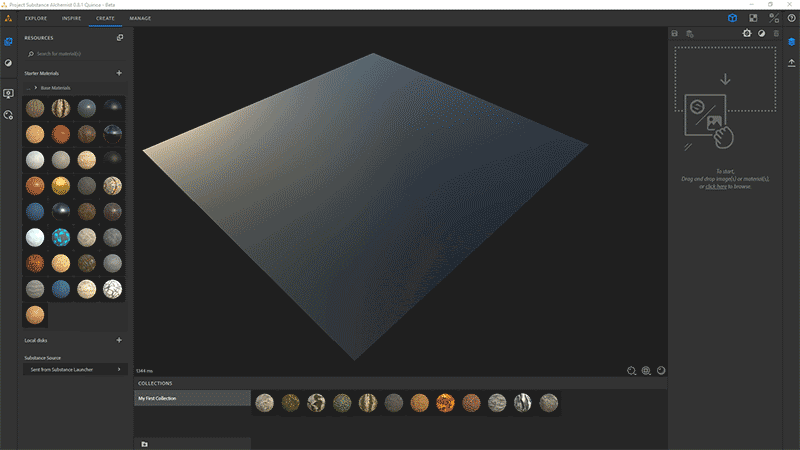This screenshot has width=800, height=450.
Task: Open the gear-shaped icon in the right panel
Action: click(747, 33)
